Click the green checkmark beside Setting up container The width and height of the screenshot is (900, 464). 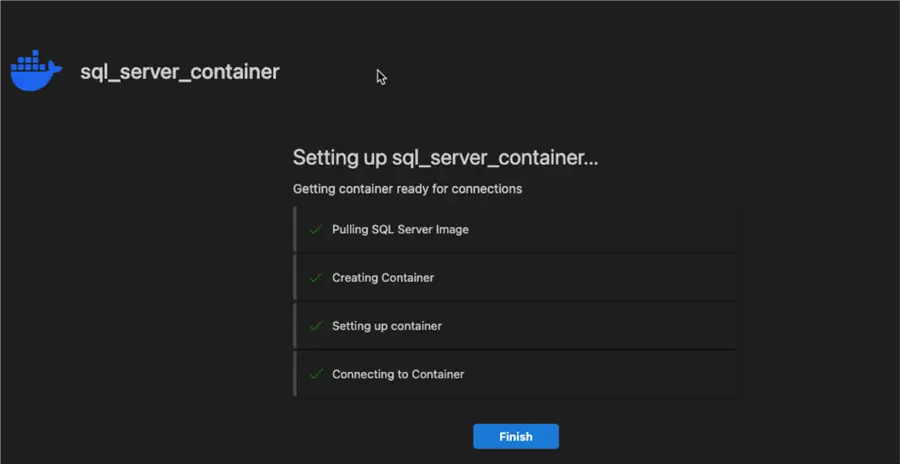(x=316, y=326)
